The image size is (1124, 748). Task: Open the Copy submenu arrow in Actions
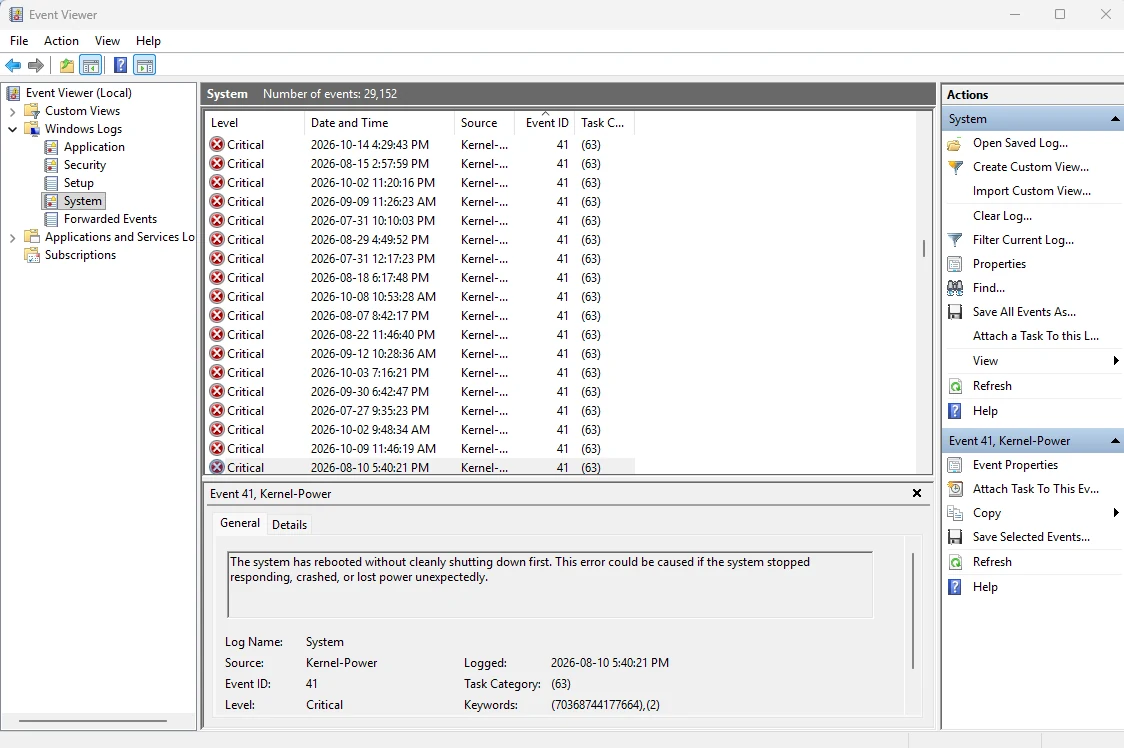(x=1115, y=513)
